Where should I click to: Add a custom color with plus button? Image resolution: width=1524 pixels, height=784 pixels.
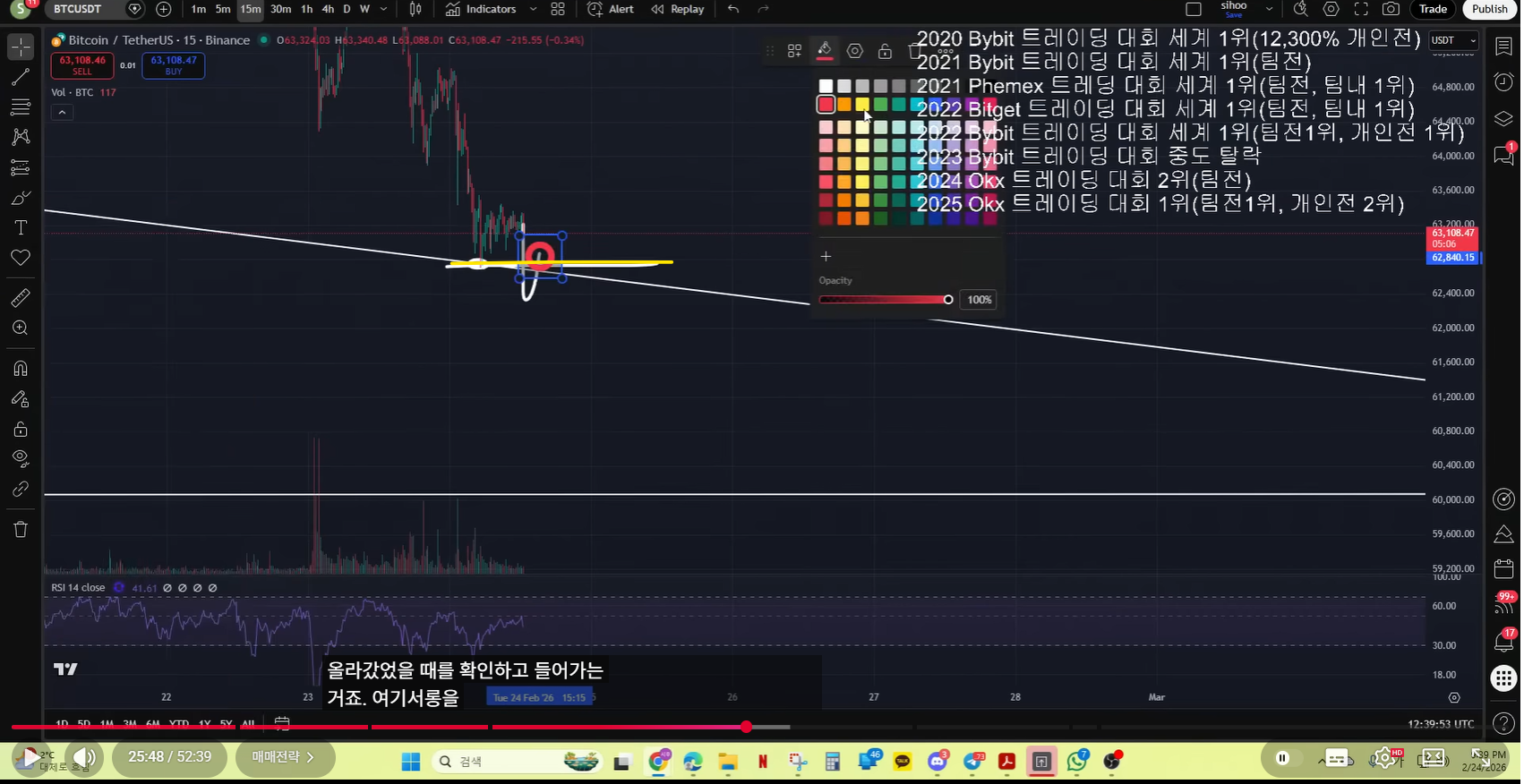coord(826,256)
